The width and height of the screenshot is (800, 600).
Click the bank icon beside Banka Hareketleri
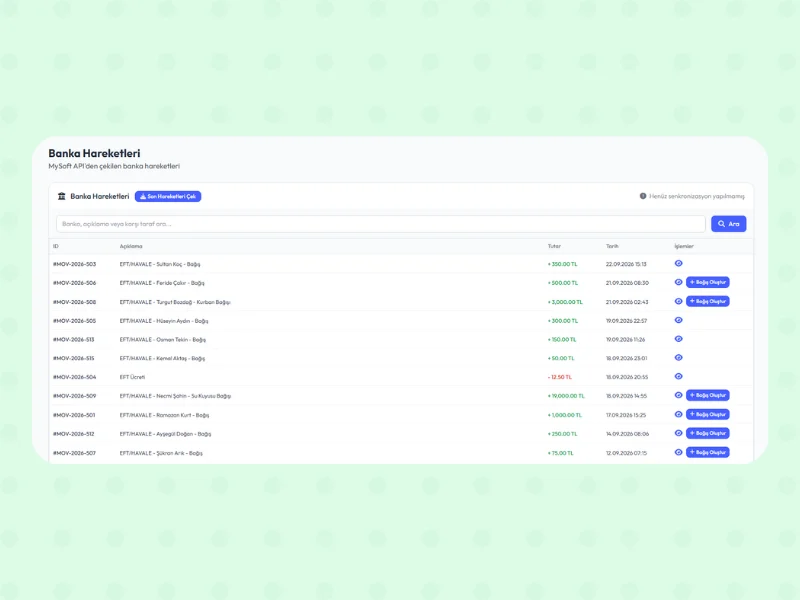pyautogui.click(x=62, y=196)
